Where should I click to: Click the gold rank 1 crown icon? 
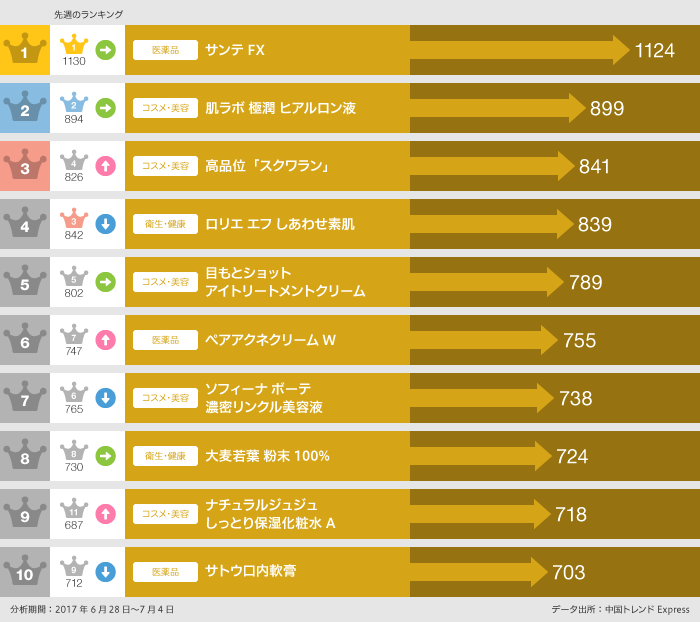25,50
